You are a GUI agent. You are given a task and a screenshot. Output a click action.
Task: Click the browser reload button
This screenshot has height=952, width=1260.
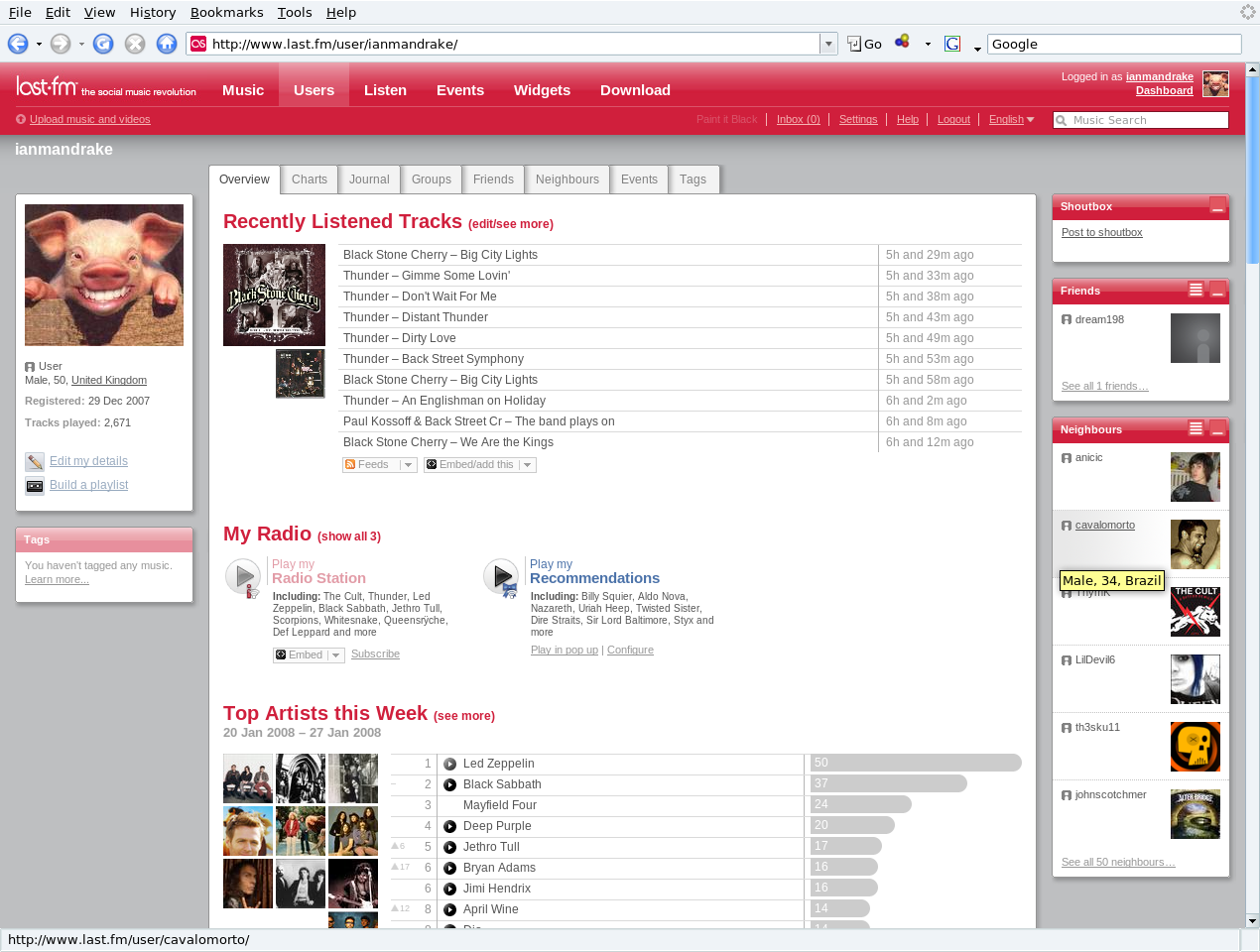click(x=103, y=44)
